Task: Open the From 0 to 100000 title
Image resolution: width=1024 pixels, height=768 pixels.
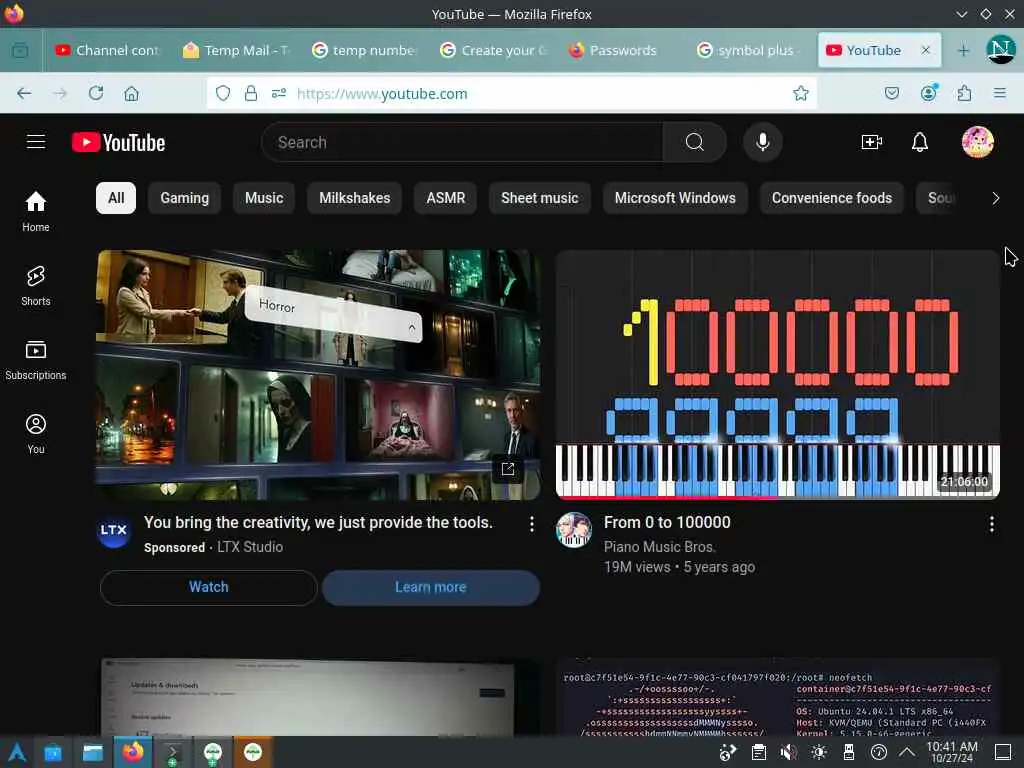Action: [x=667, y=522]
